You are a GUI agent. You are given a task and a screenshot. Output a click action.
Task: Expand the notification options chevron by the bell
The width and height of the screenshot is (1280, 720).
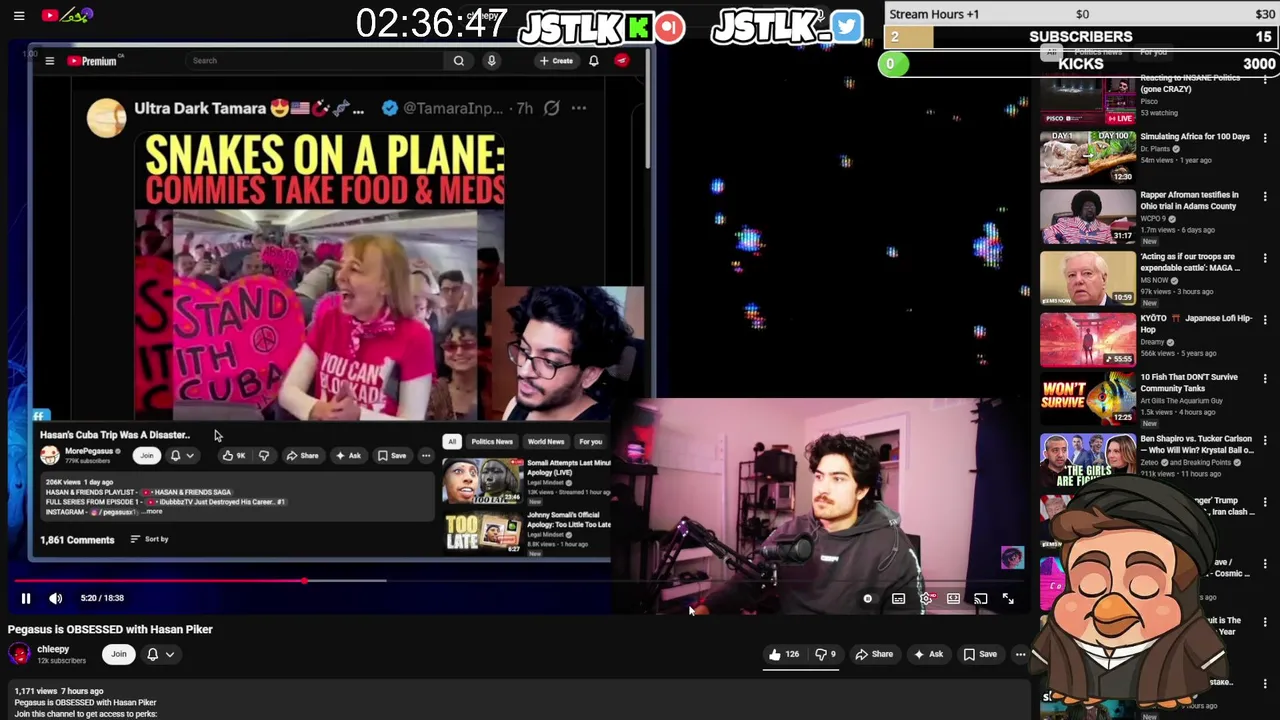click(x=170, y=654)
